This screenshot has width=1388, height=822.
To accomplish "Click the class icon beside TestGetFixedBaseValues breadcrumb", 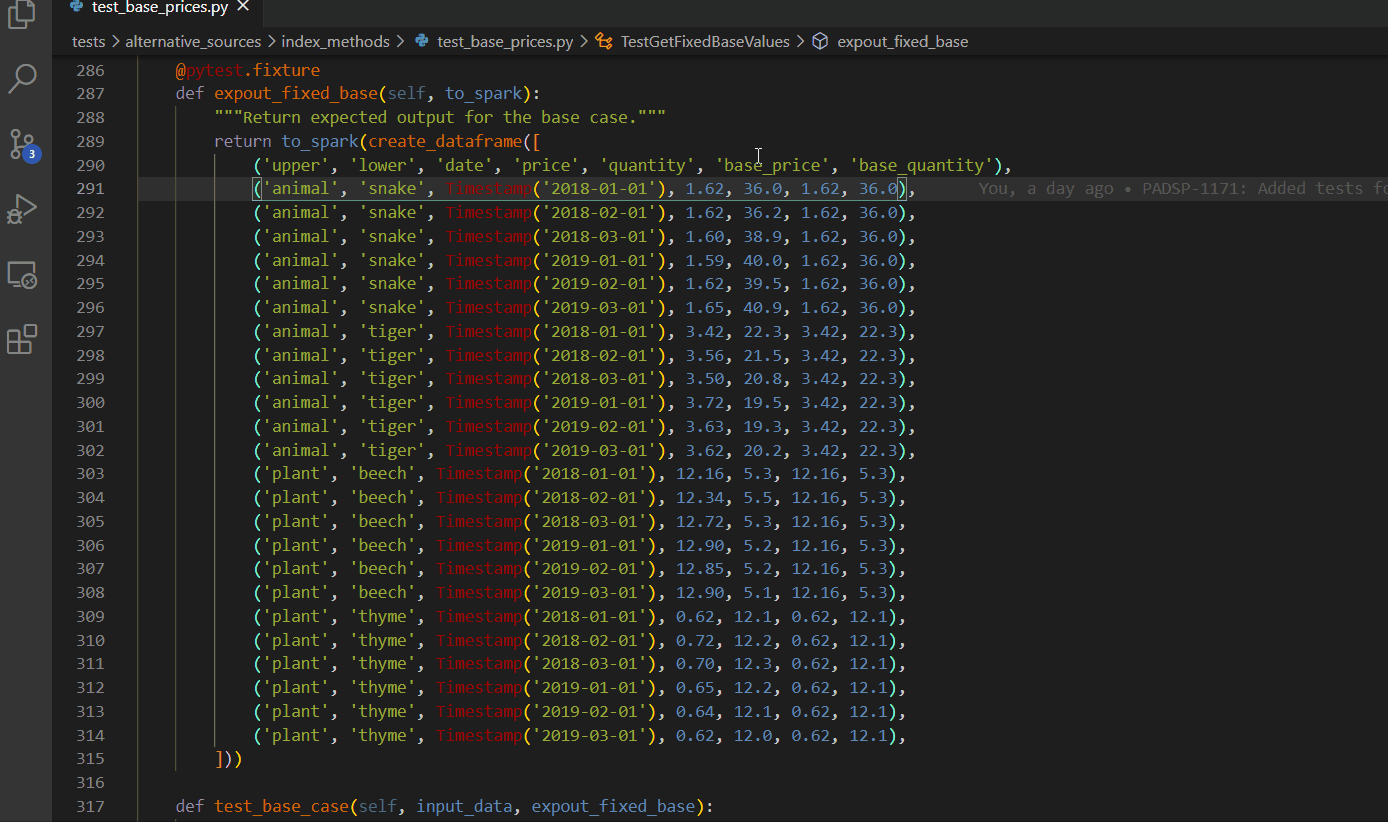I will (603, 42).
